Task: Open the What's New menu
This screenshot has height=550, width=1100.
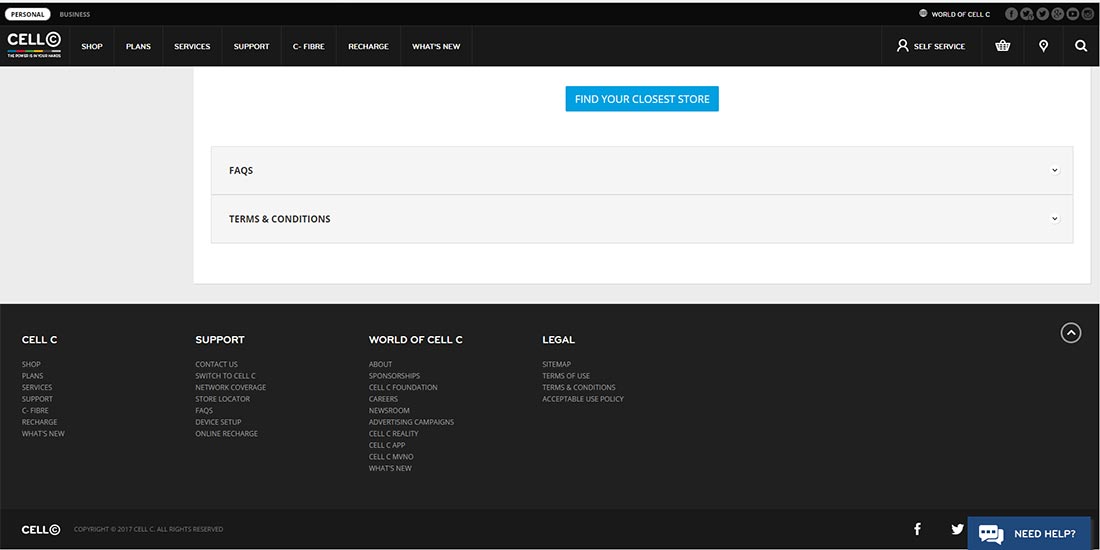Action: tap(436, 46)
